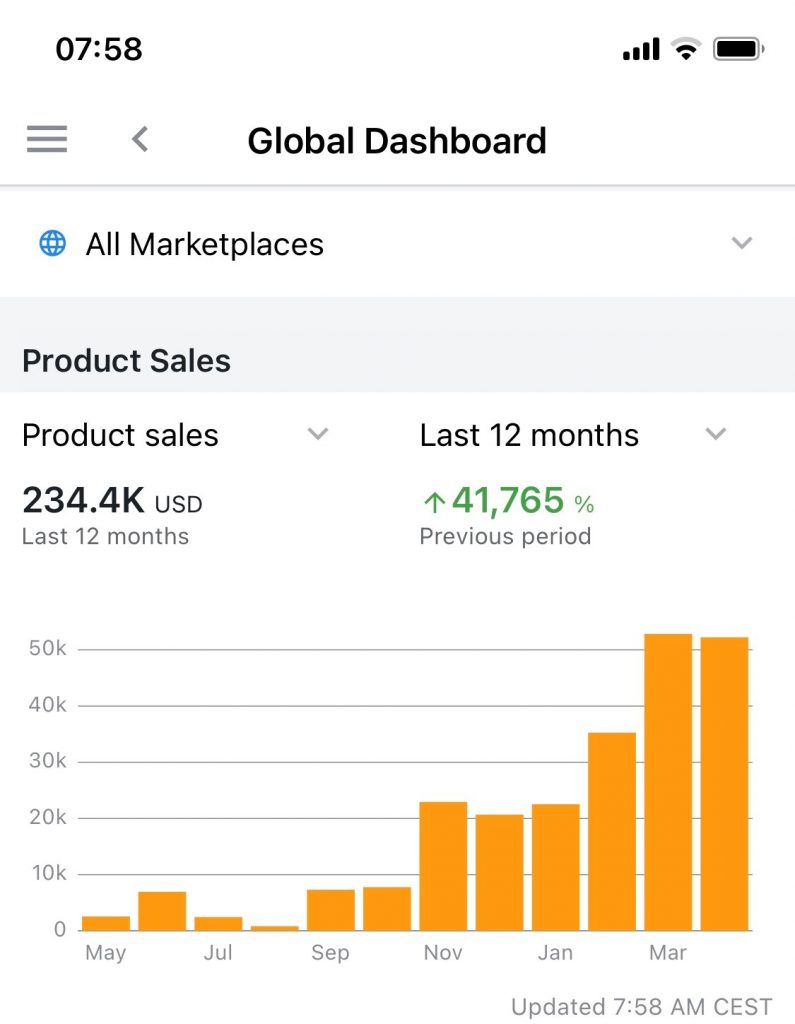This screenshot has height=1024, width=795.
Task: Select the November sales bar
Action: 443,866
